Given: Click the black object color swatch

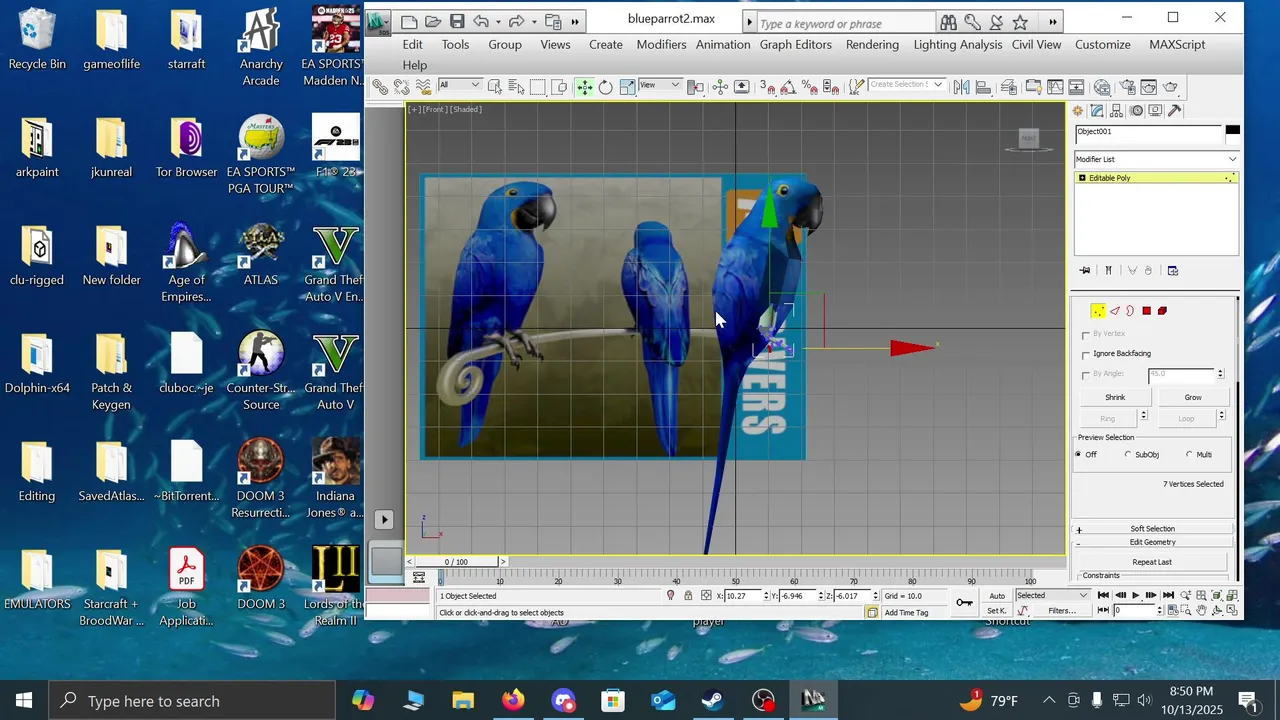Looking at the screenshot, I should tap(1232, 131).
